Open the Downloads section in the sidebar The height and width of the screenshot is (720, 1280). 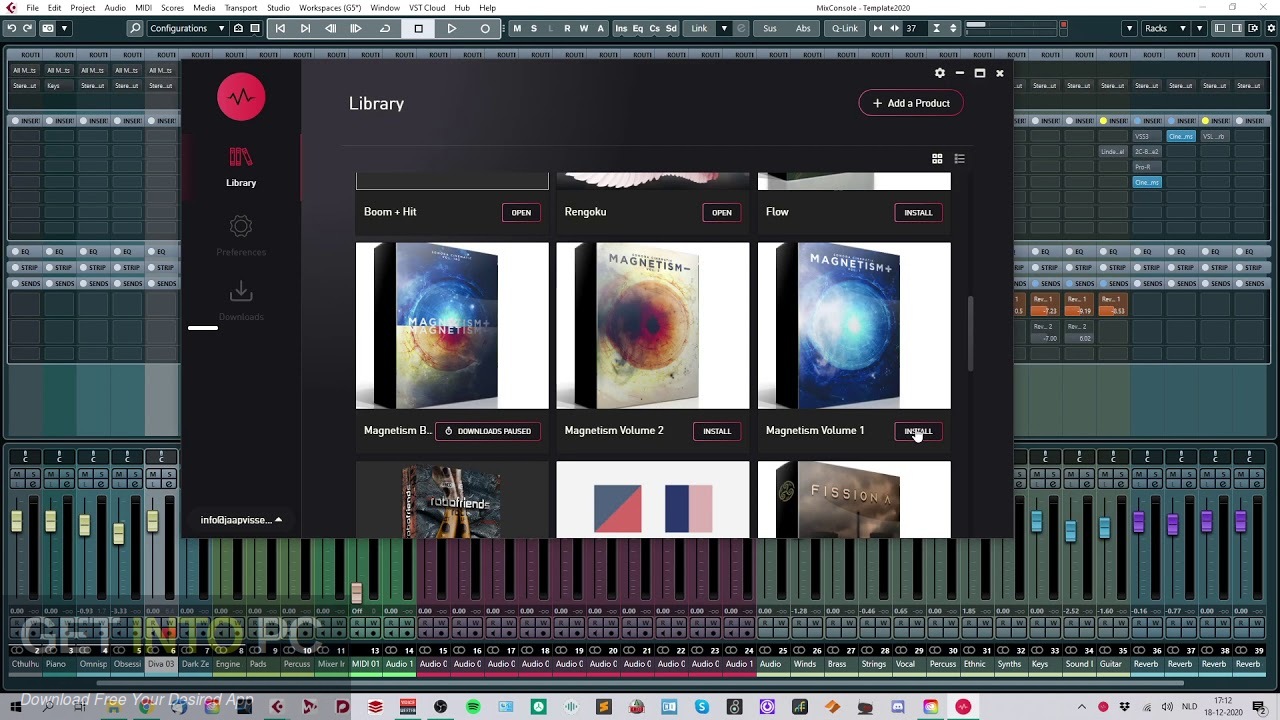click(x=241, y=300)
